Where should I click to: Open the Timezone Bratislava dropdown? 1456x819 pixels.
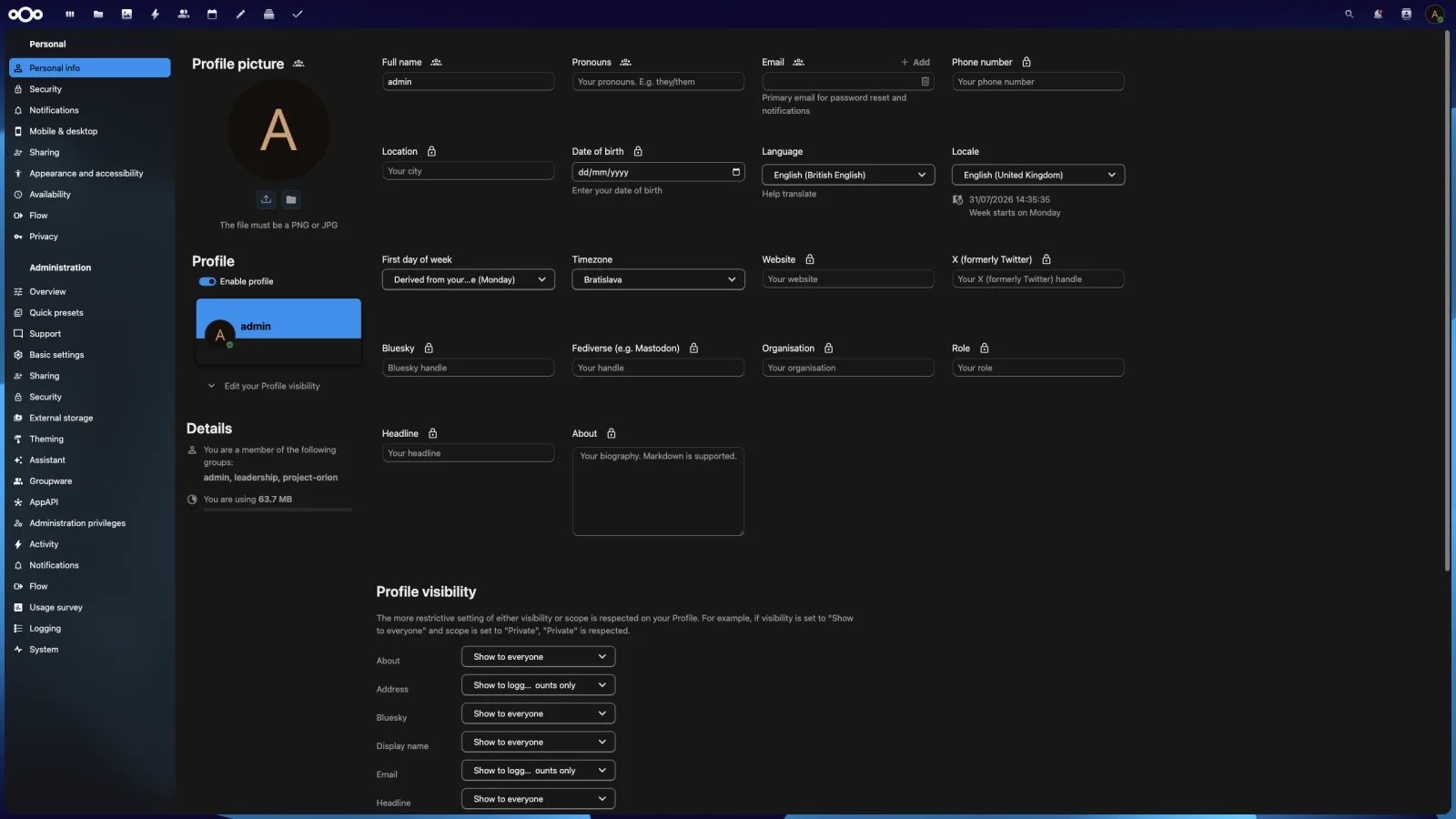[658, 279]
